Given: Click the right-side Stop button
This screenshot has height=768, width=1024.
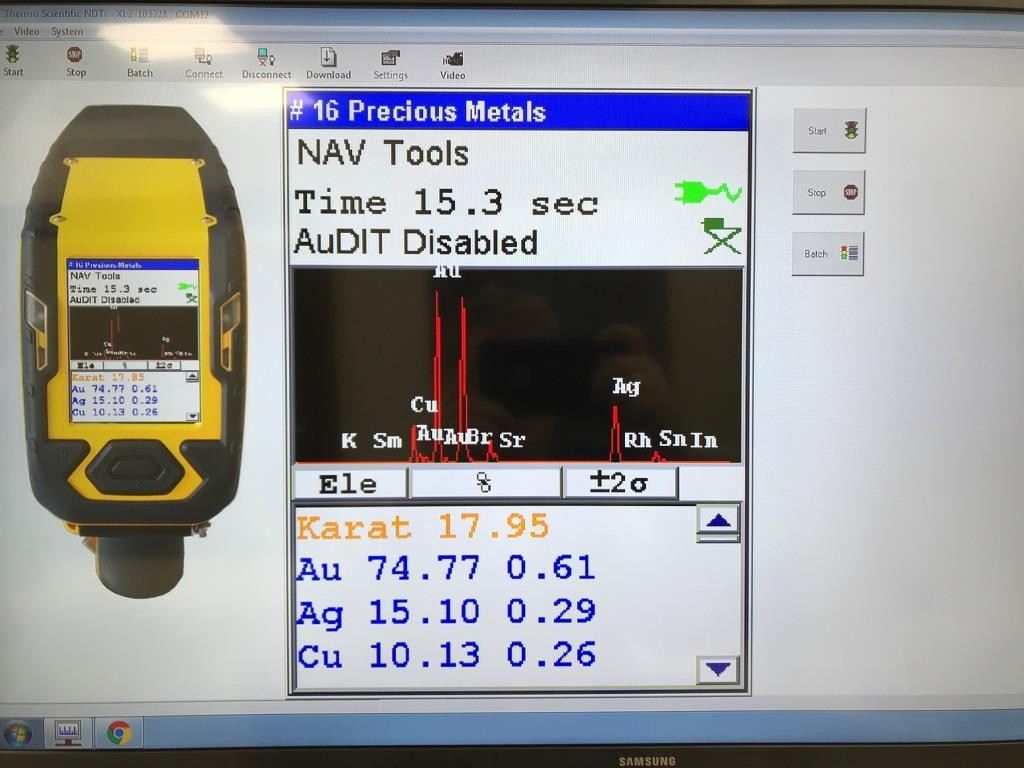Looking at the screenshot, I should pyautogui.click(x=829, y=193).
